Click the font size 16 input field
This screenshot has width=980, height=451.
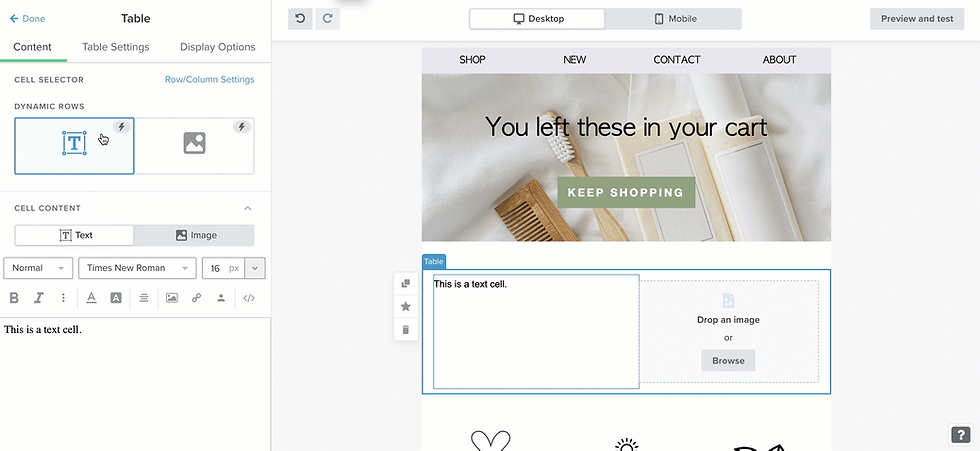[223, 268]
